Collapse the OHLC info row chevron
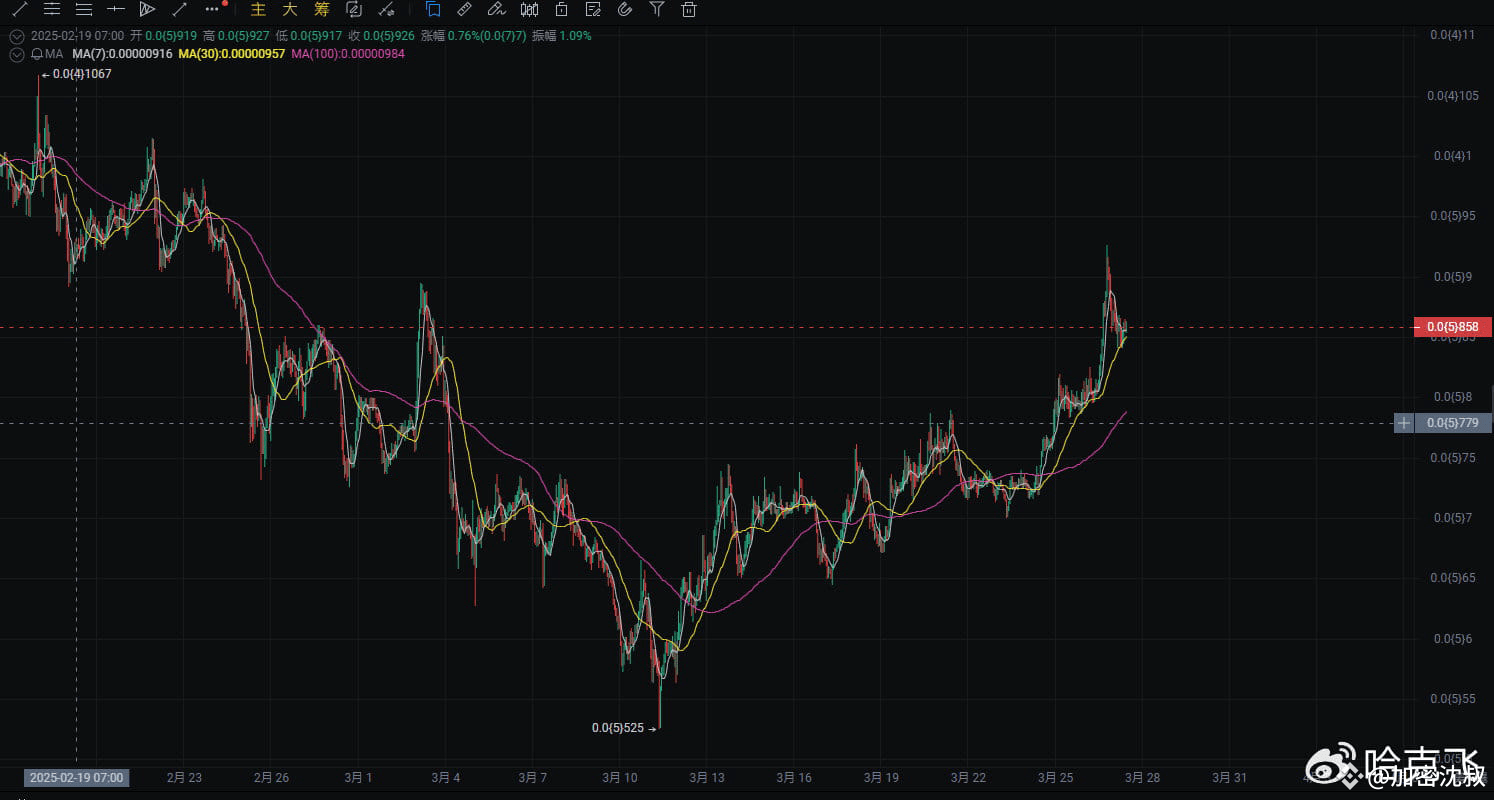Viewport: 1494px width, 800px height. [x=16, y=35]
